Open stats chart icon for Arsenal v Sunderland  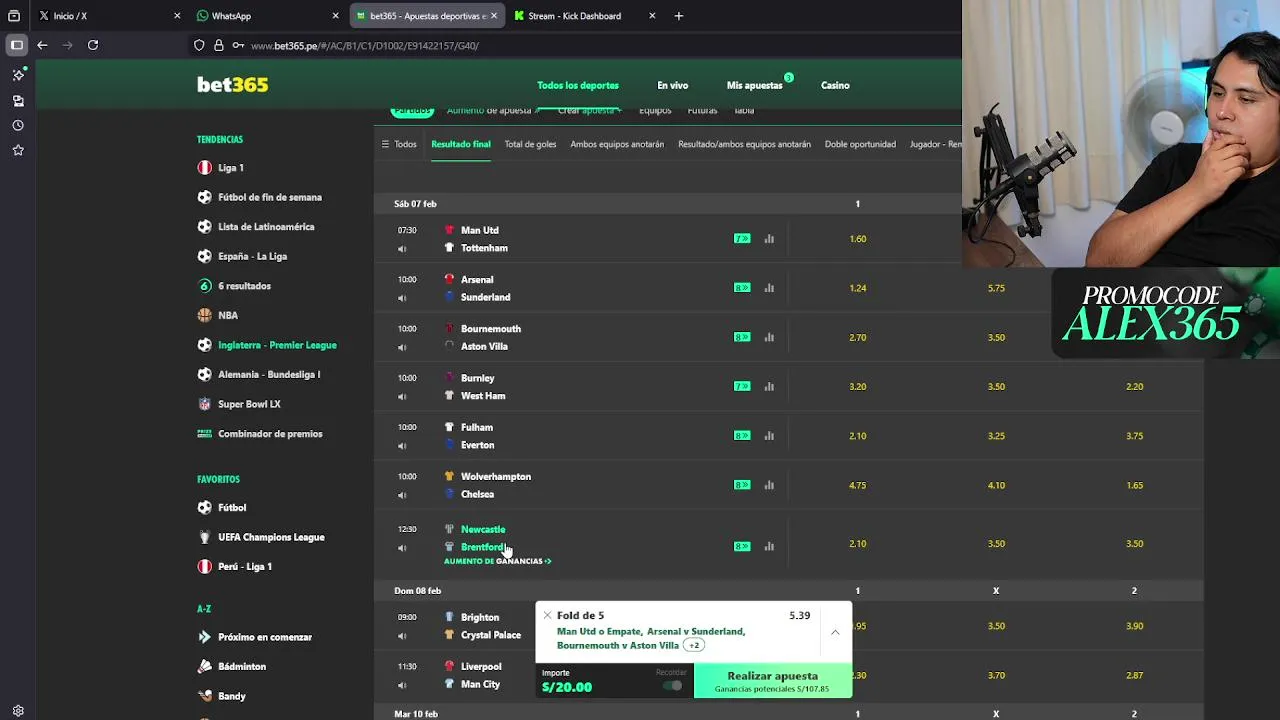pos(769,288)
